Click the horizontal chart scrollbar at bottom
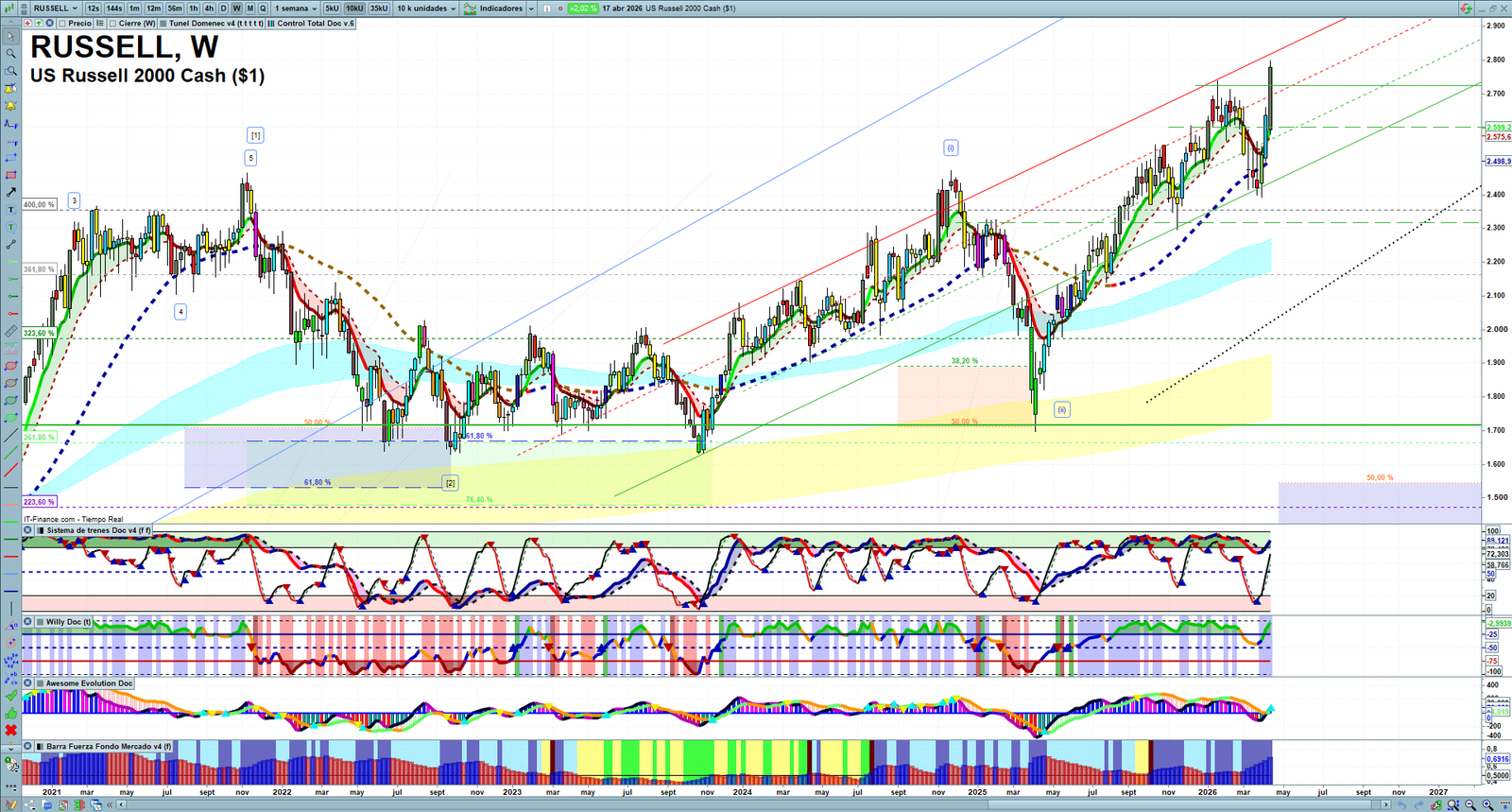Viewport: 1512px width, 812px height. coord(756,804)
